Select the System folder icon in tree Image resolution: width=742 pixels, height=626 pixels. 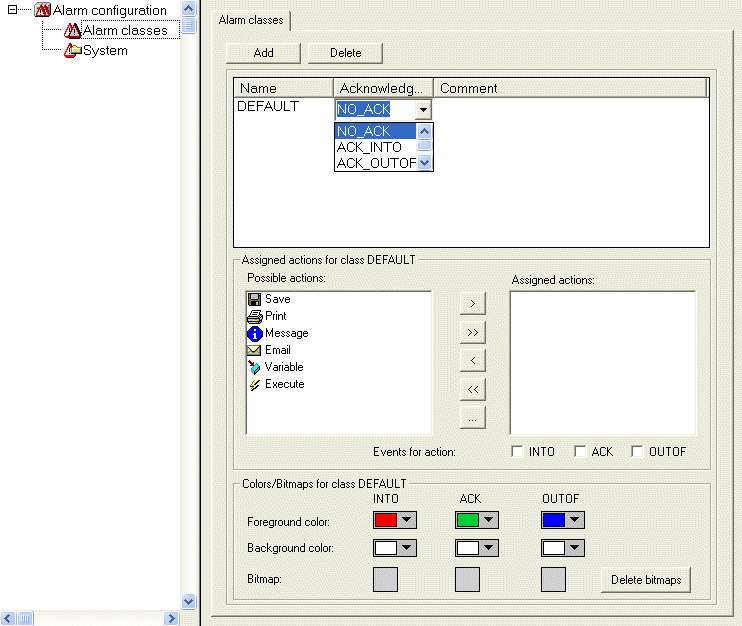(x=72, y=50)
